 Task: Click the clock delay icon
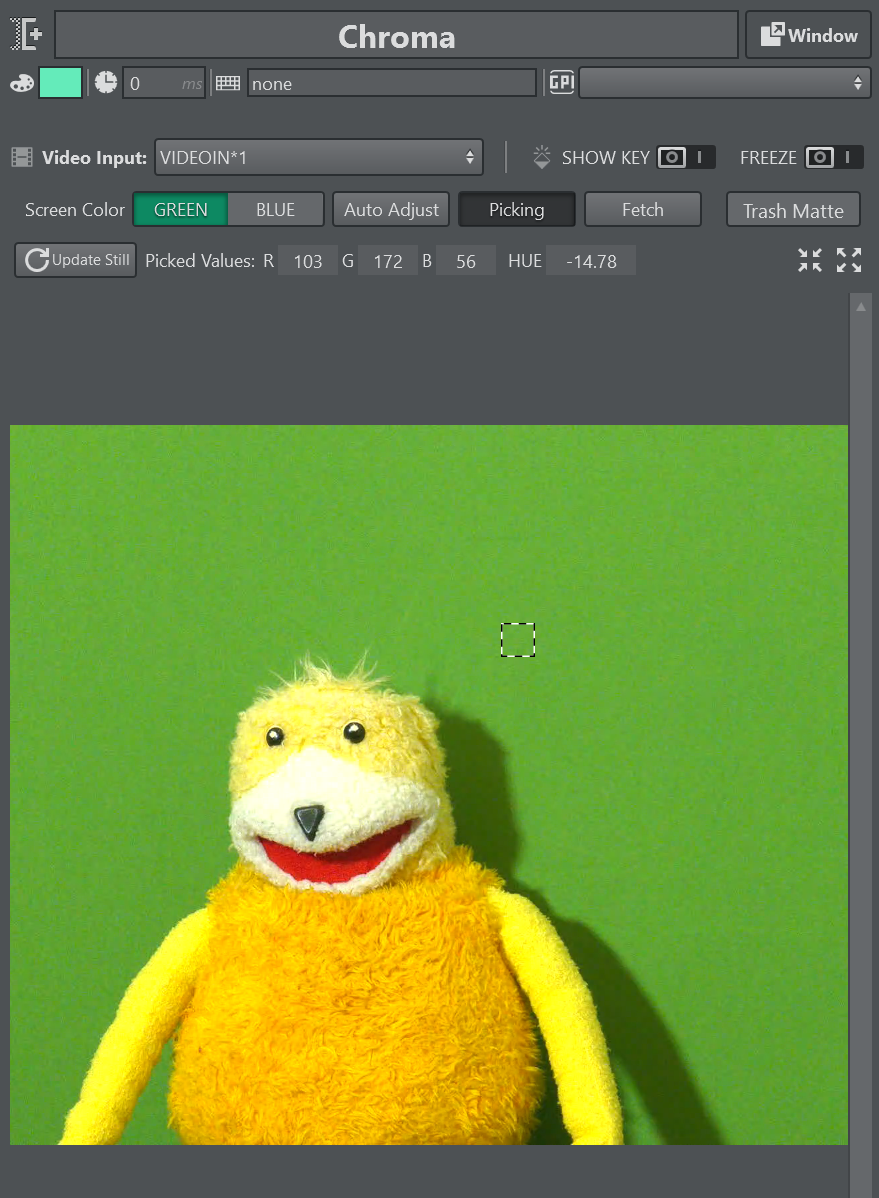[x=106, y=83]
